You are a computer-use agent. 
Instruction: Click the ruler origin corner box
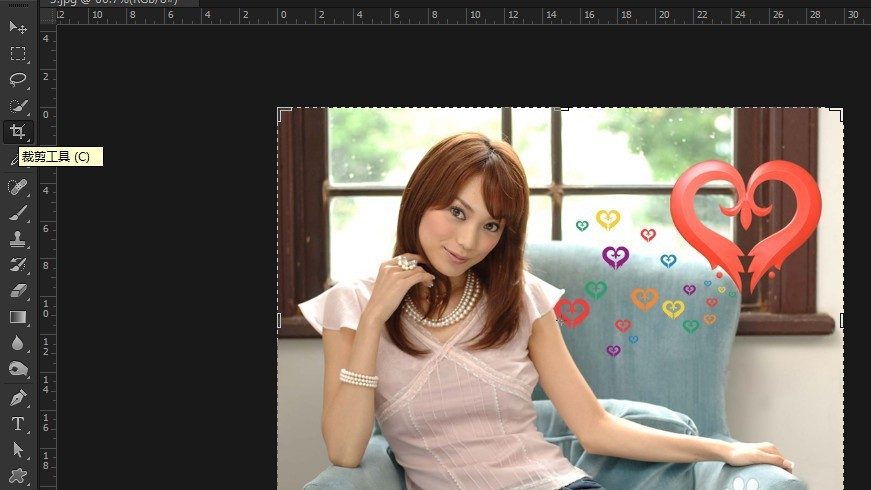(48, 16)
